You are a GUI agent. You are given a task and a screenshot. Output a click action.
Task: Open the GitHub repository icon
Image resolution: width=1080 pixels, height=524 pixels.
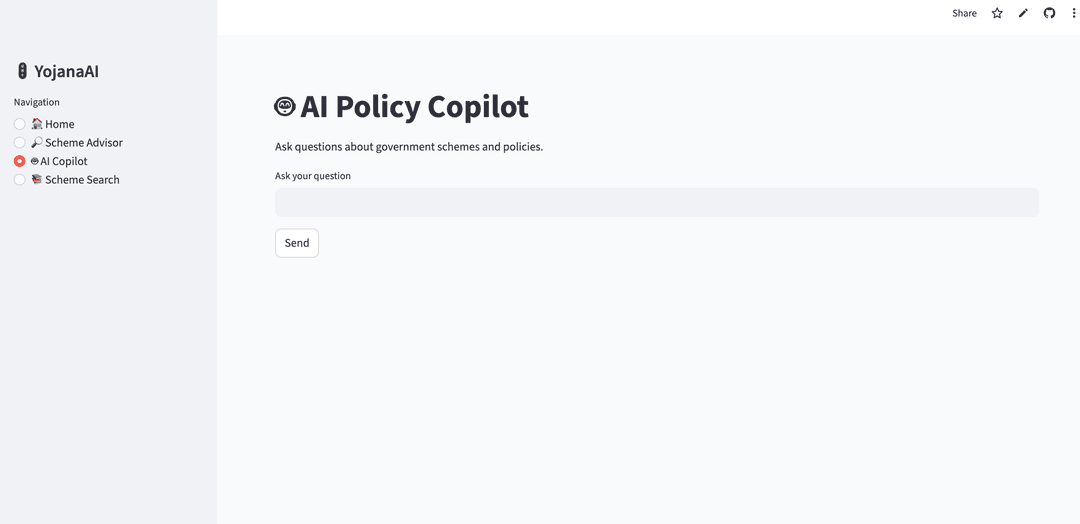pos(1049,13)
